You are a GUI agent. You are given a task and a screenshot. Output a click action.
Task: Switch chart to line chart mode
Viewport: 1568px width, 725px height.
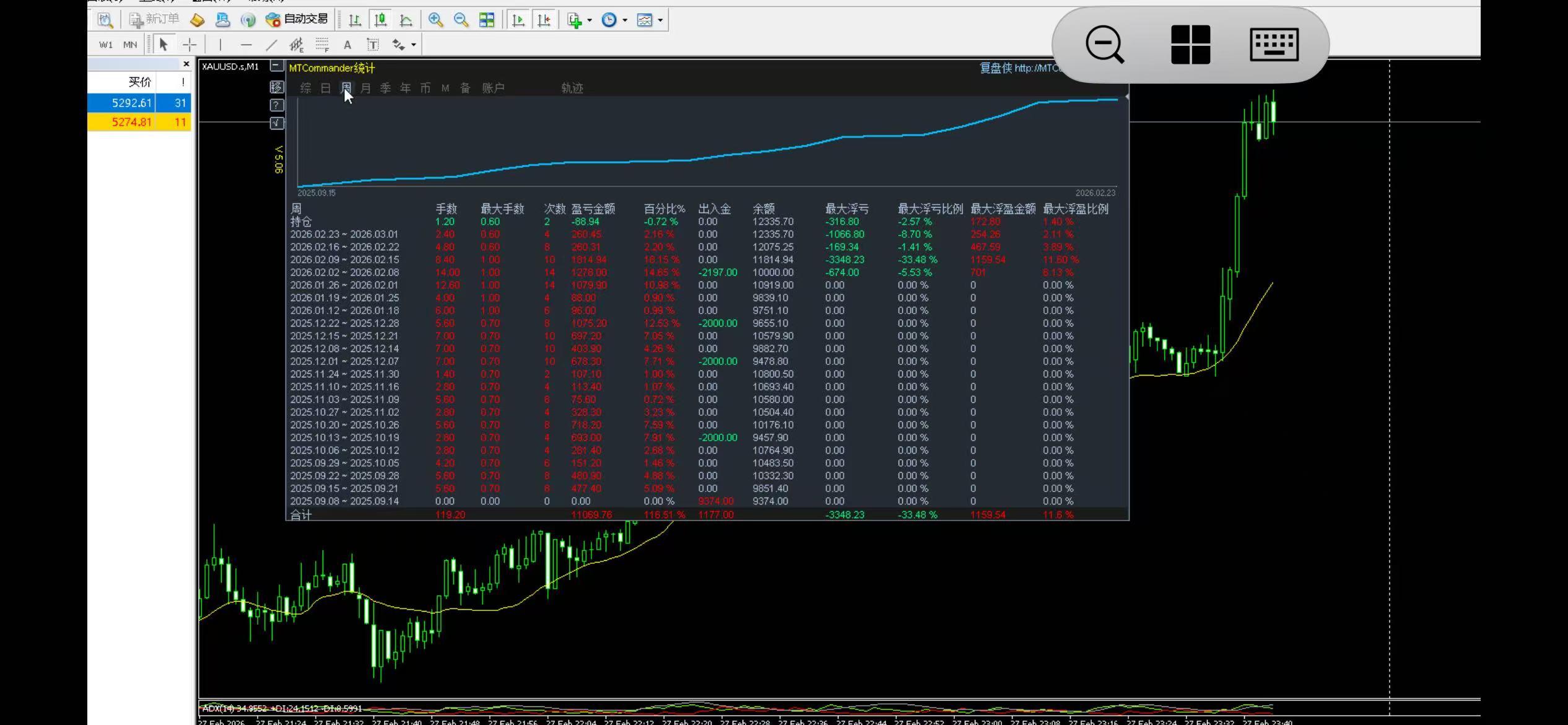[406, 20]
